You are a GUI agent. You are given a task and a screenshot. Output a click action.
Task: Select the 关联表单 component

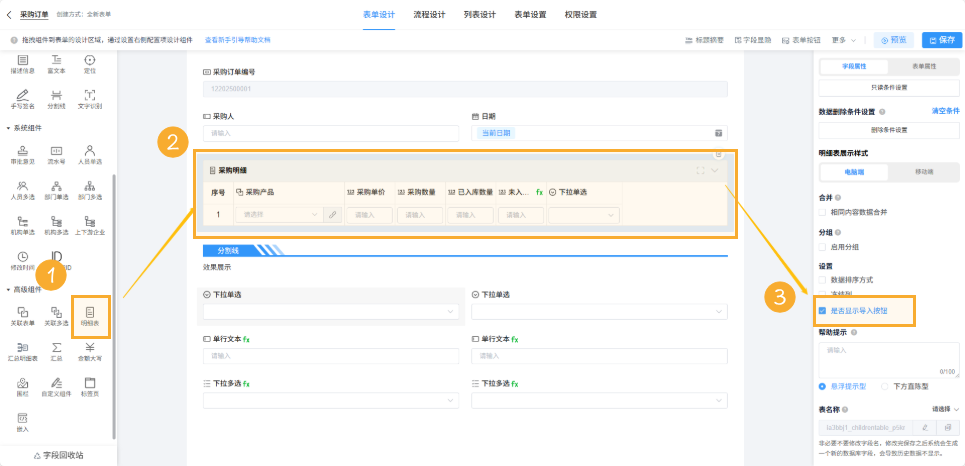coord(23,316)
